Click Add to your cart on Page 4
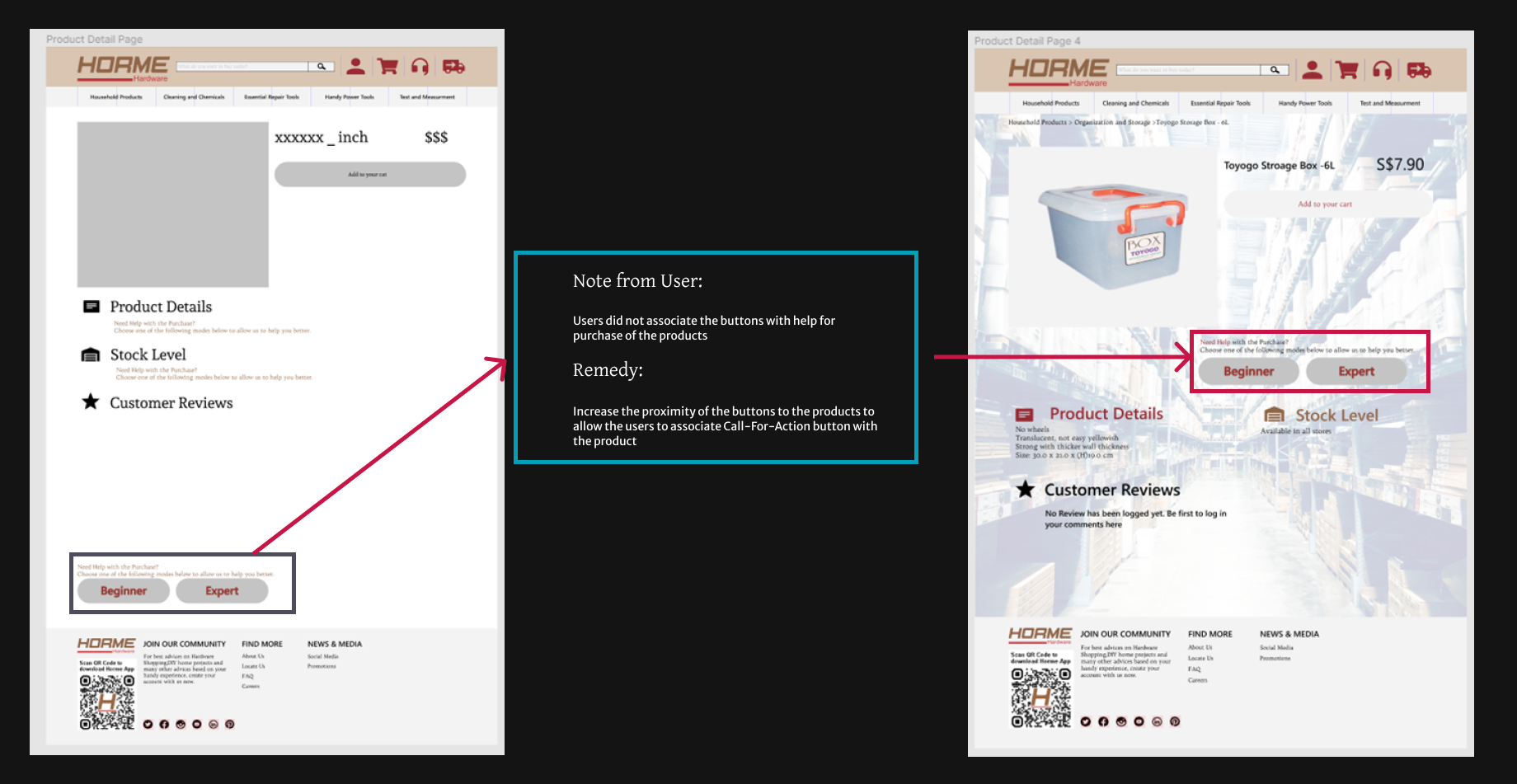 (x=1327, y=204)
